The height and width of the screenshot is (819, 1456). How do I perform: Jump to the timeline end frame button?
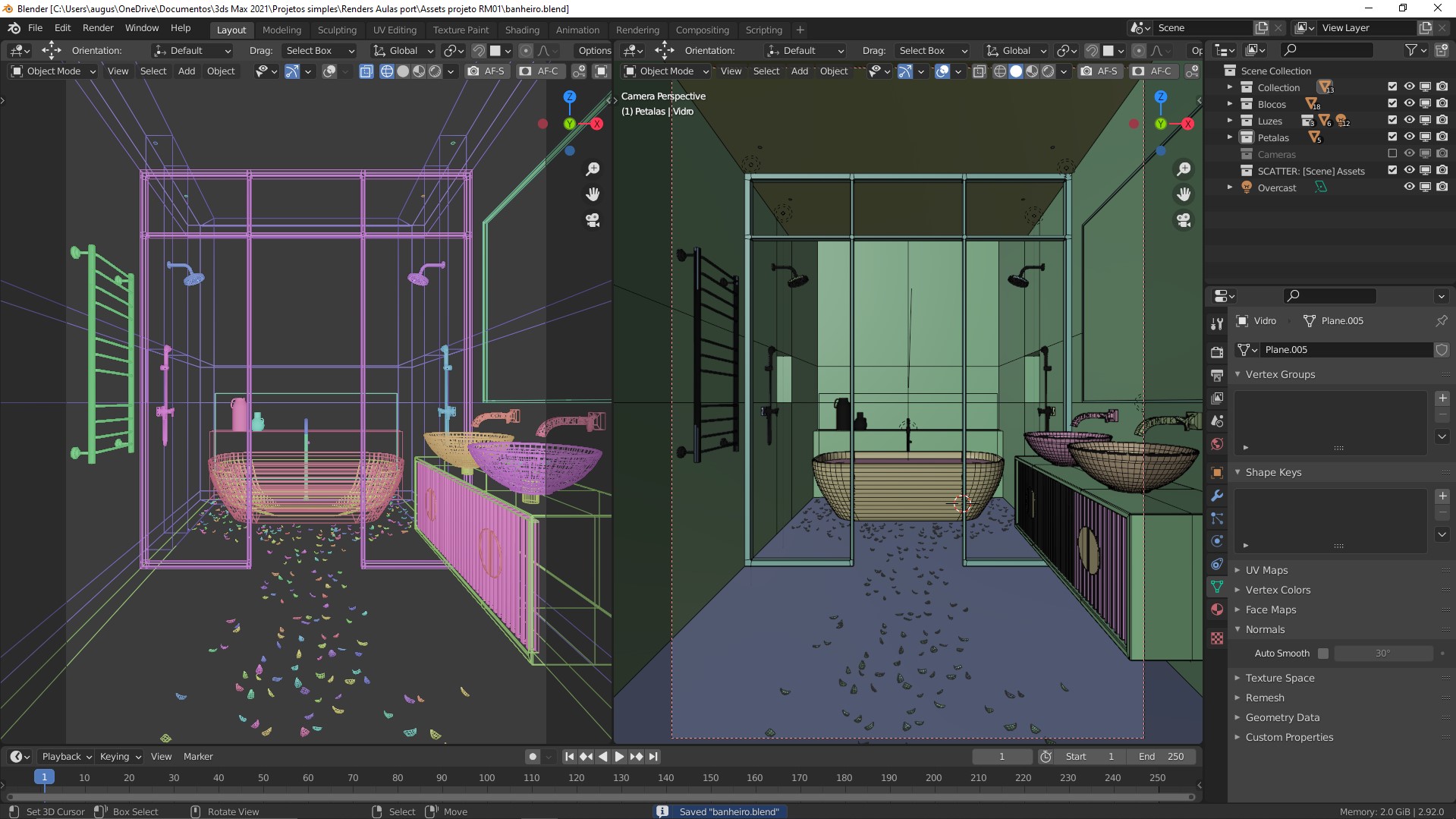click(653, 756)
